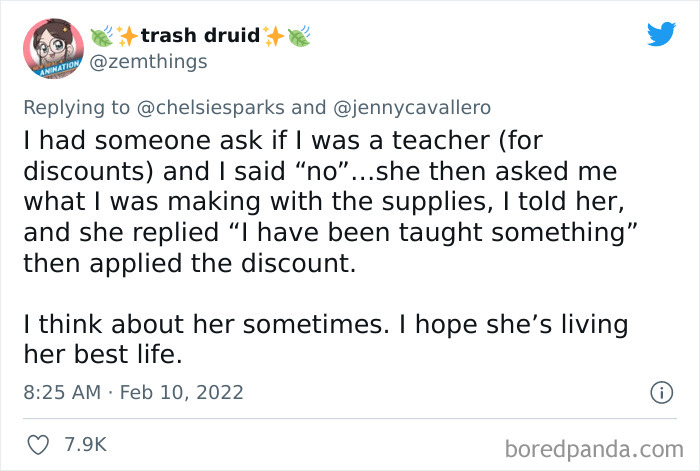Open the trash druid profile avatar
700x471 pixels.
(x=52, y=47)
